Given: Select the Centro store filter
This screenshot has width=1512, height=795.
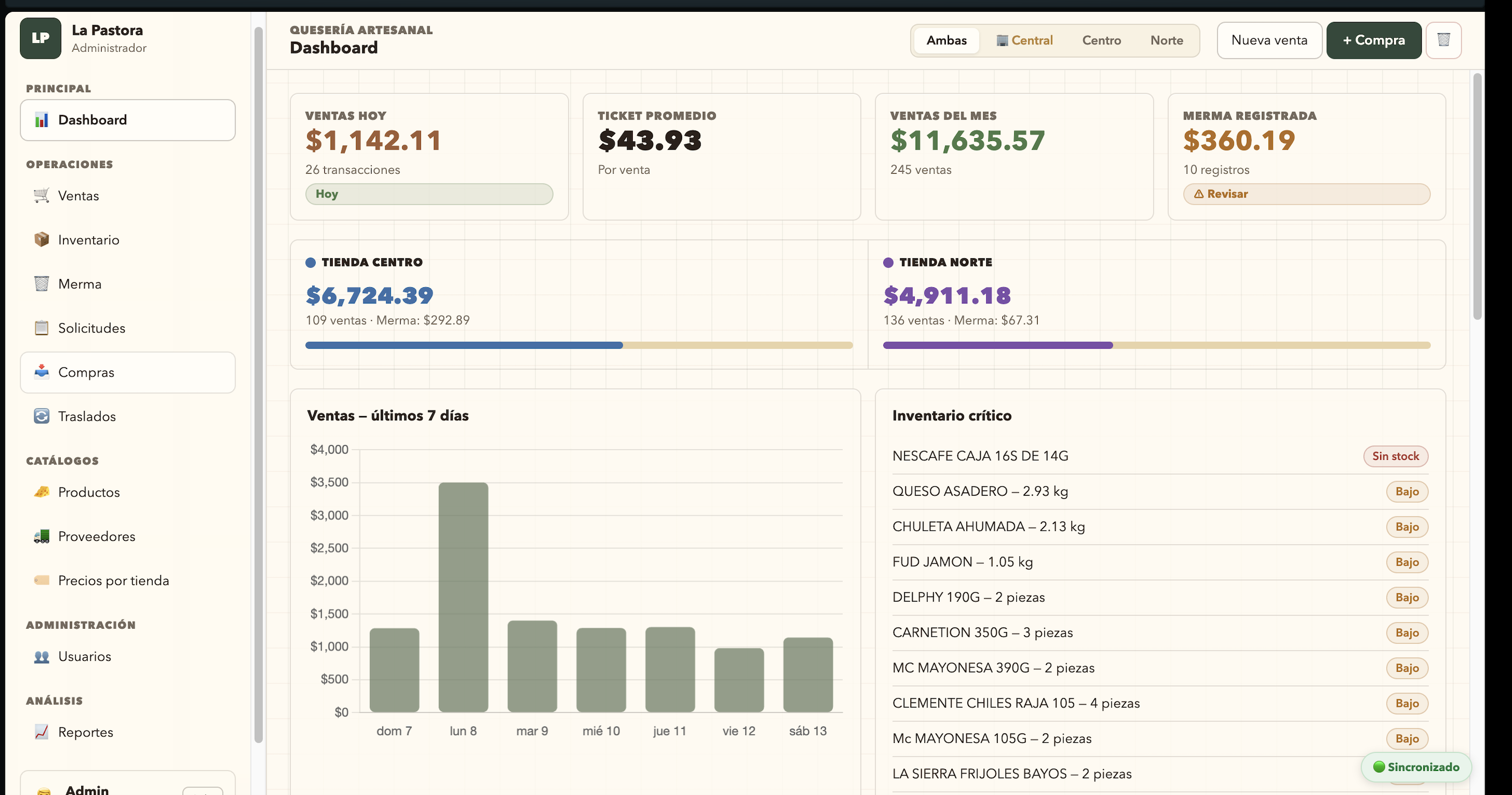Looking at the screenshot, I should (1101, 40).
